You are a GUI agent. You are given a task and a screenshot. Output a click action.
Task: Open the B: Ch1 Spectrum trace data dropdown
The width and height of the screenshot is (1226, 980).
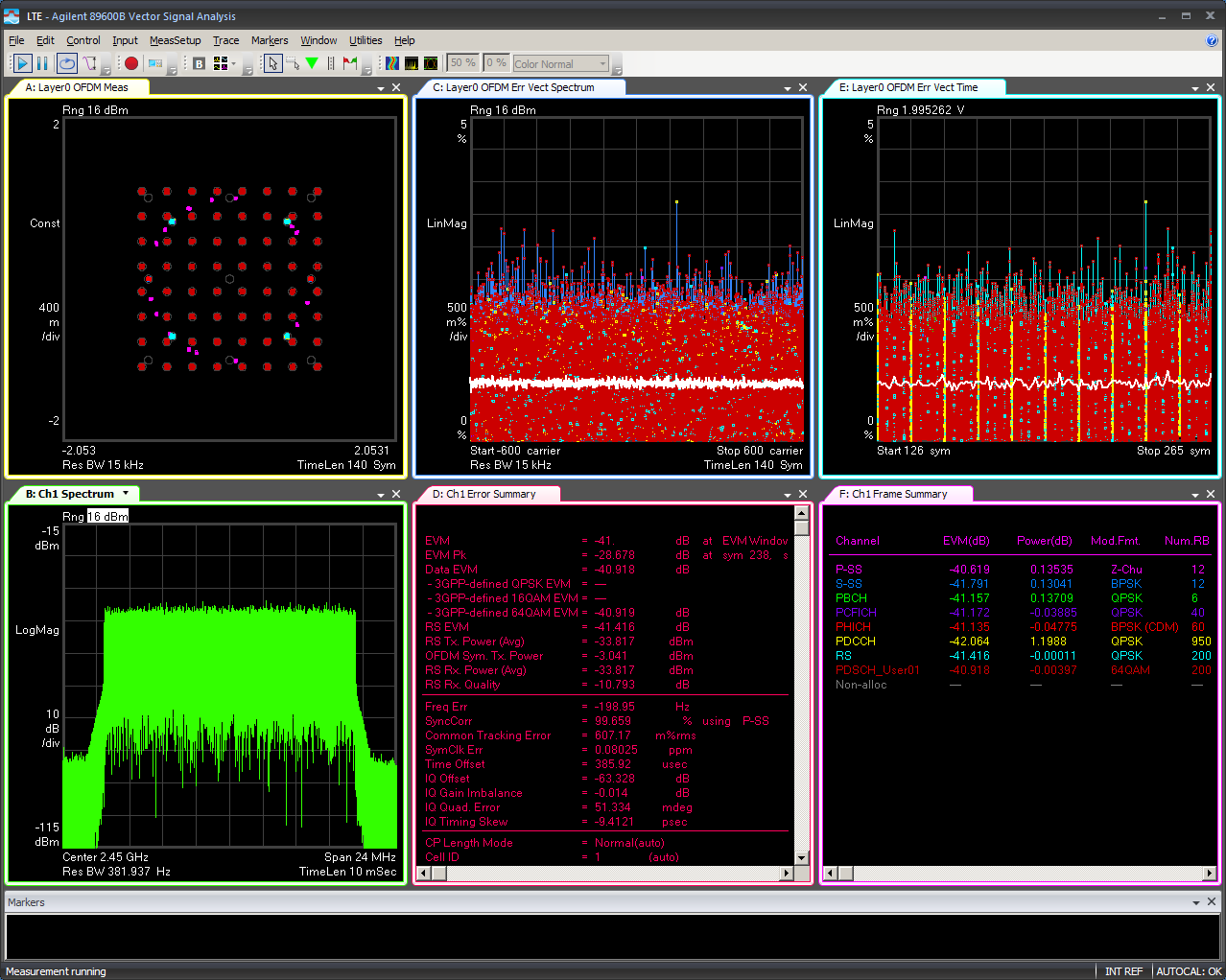pyautogui.click(x=126, y=493)
